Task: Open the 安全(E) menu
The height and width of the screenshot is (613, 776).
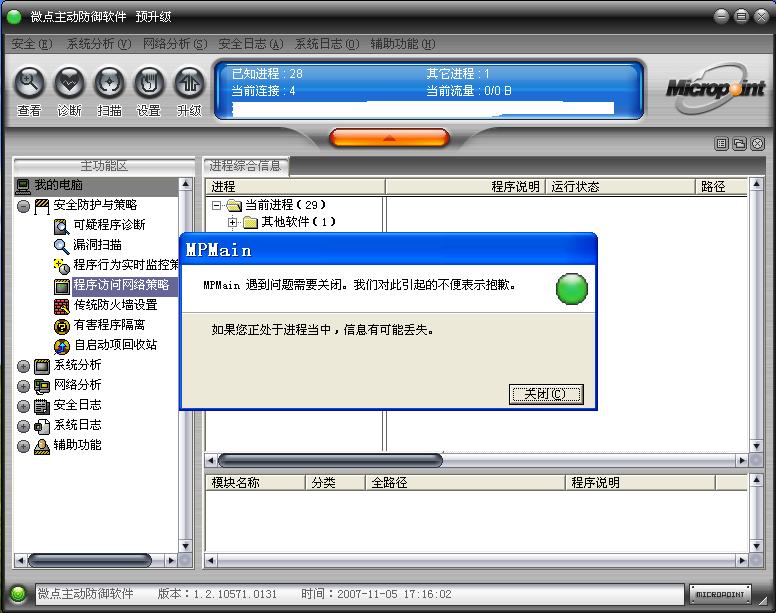Action: pos(32,44)
